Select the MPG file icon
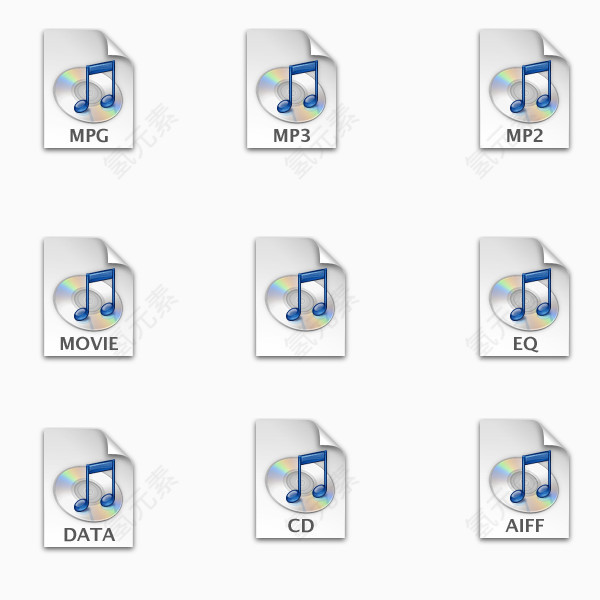This screenshot has width=600, height=600. pyautogui.click(x=88, y=89)
